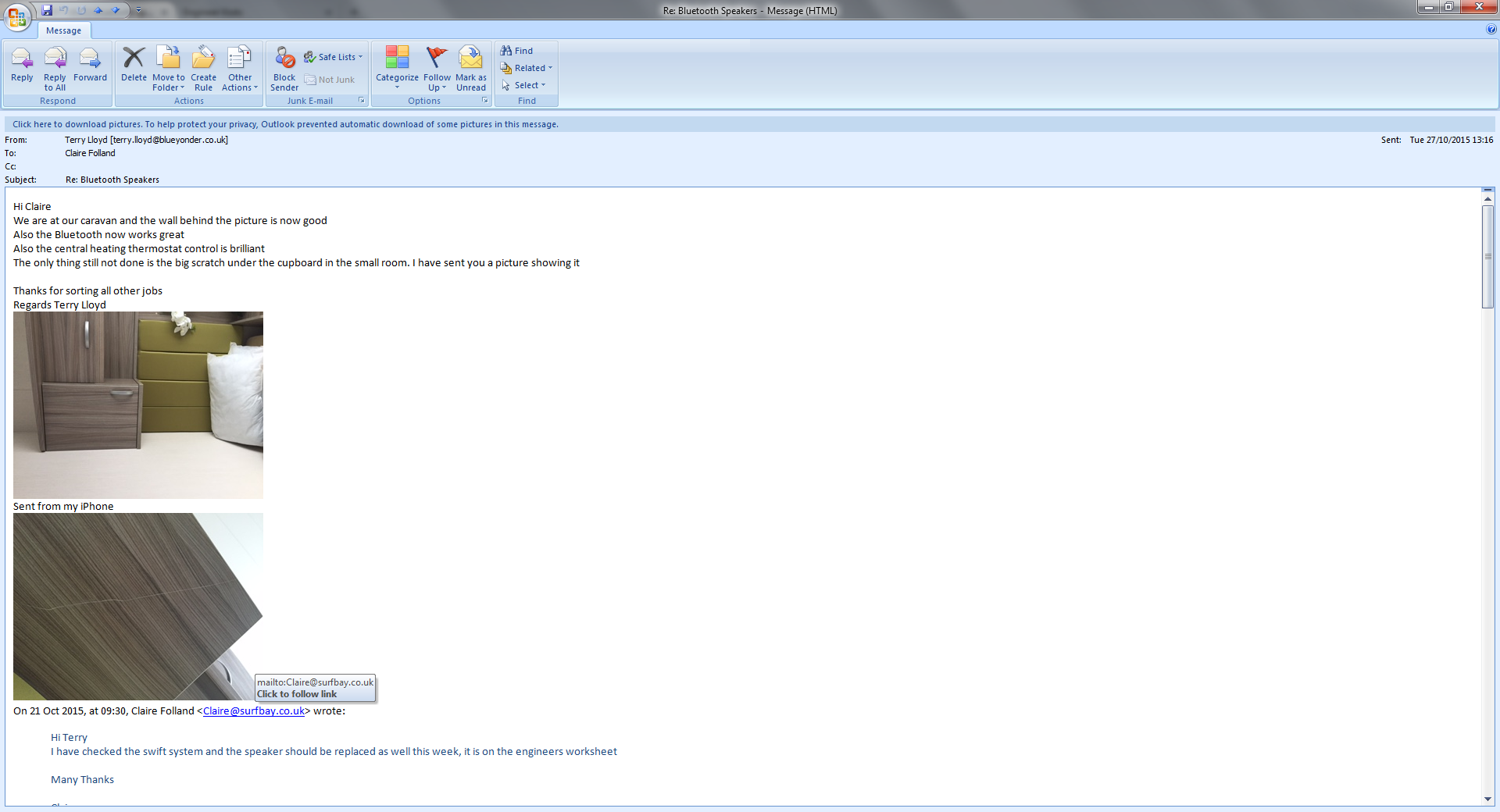Open Safe Lists dropdown
The image size is (1500, 812).
(334, 57)
